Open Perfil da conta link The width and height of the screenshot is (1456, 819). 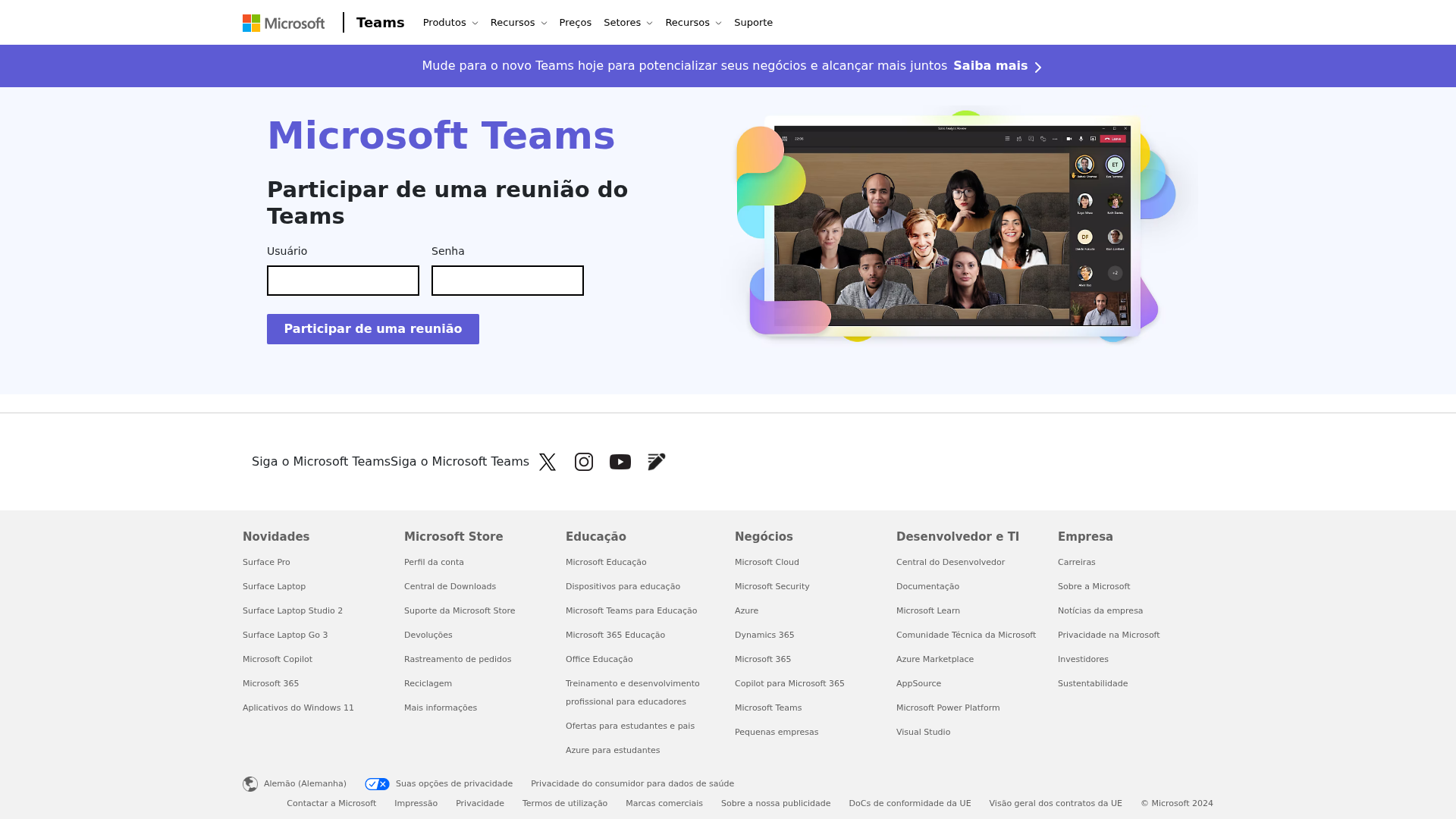(434, 563)
